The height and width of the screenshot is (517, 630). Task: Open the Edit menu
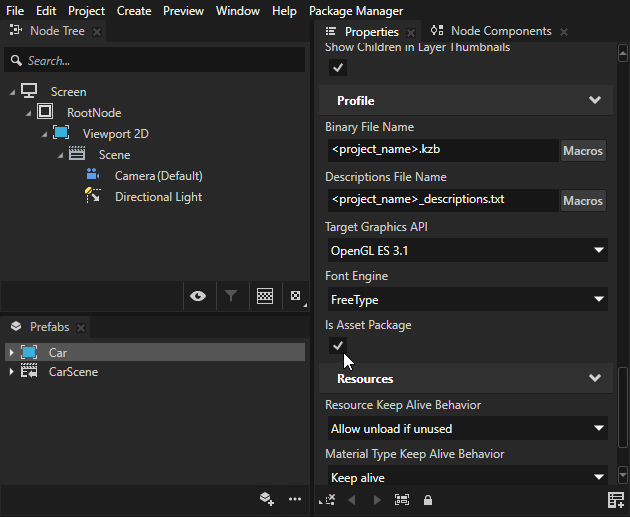tap(46, 11)
